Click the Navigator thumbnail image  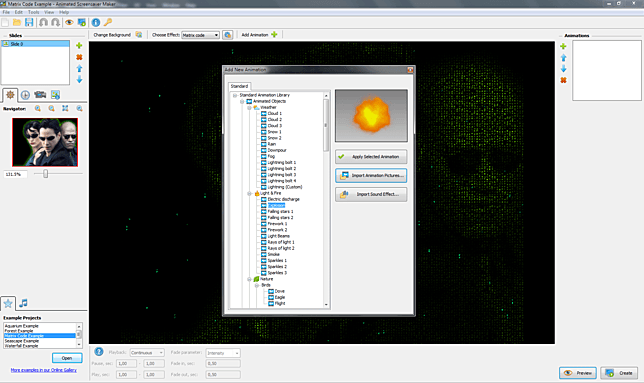45,142
